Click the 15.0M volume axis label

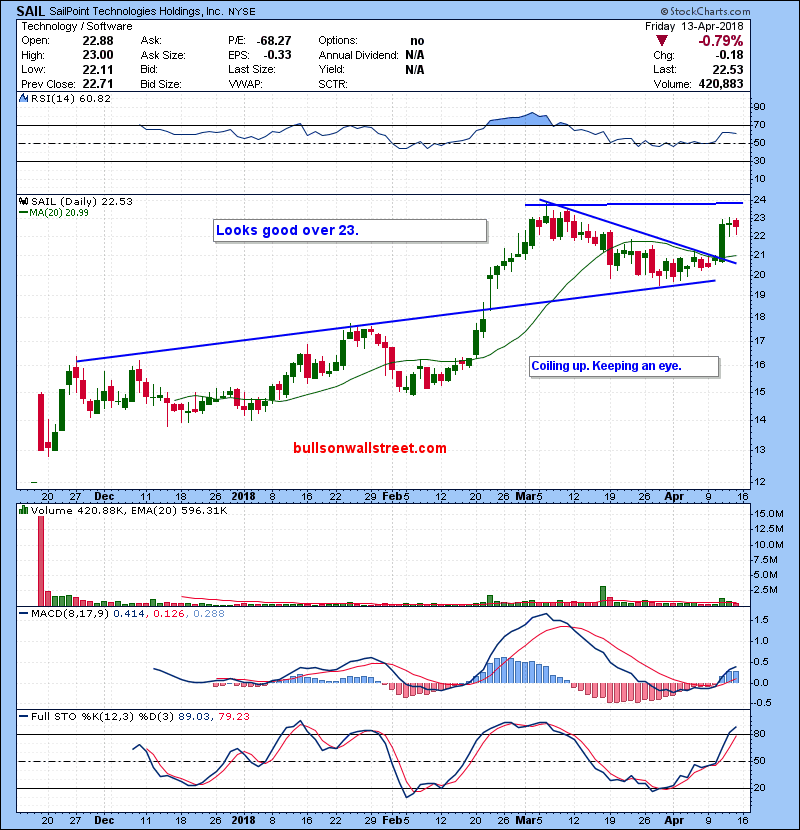pos(769,514)
